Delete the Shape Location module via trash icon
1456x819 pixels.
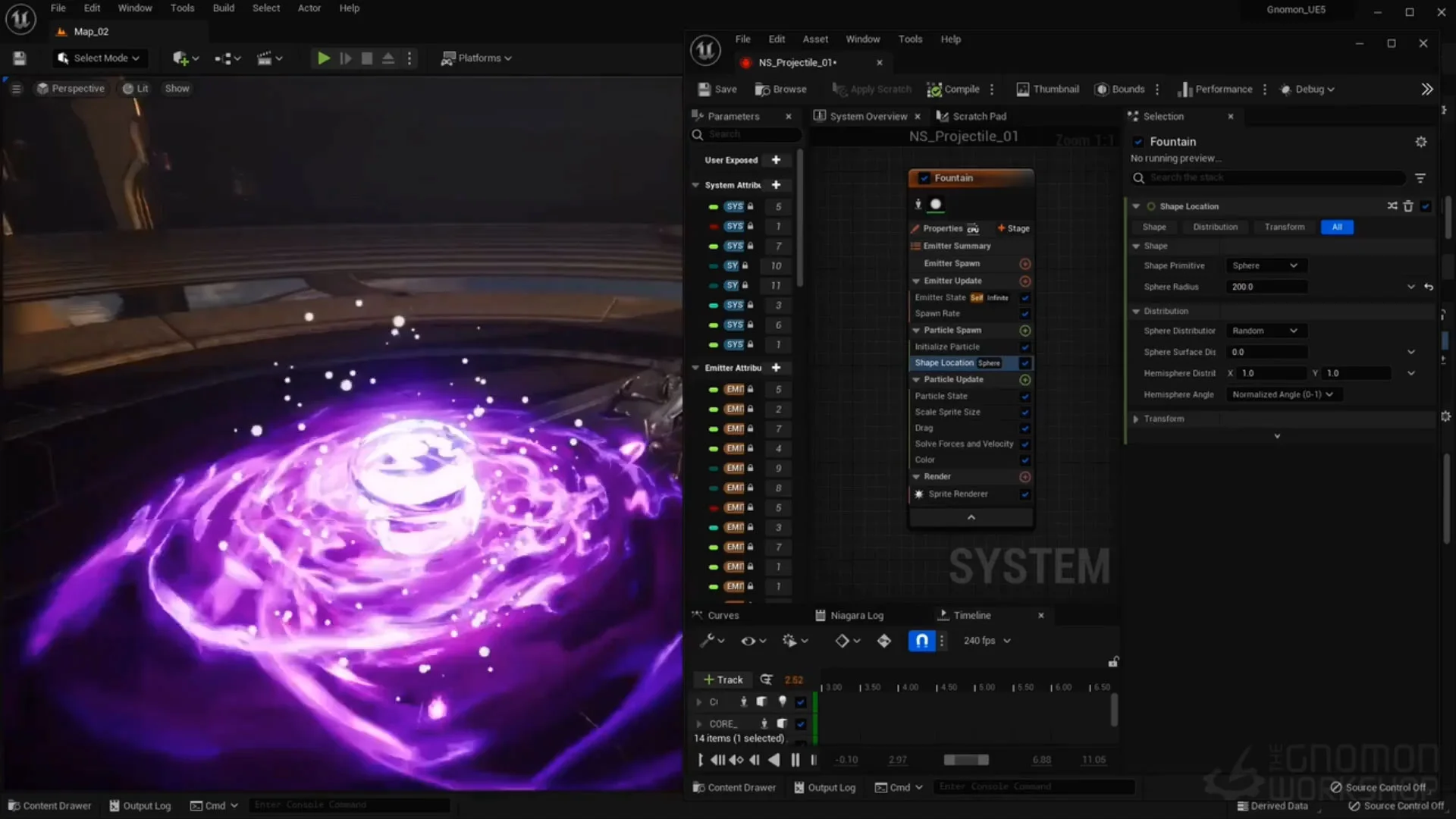point(1408,206)
